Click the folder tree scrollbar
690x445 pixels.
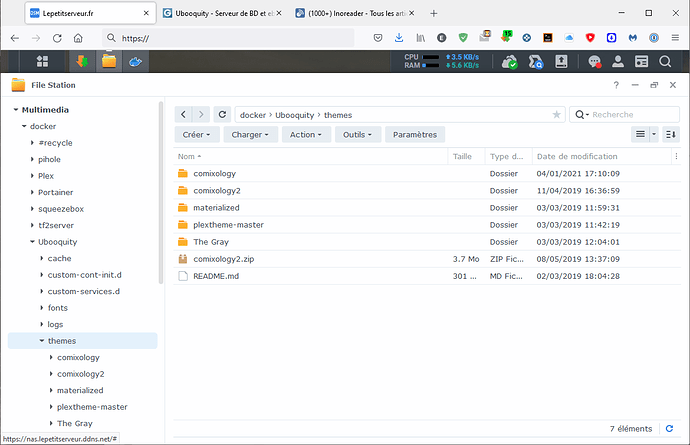click(161, 193)
